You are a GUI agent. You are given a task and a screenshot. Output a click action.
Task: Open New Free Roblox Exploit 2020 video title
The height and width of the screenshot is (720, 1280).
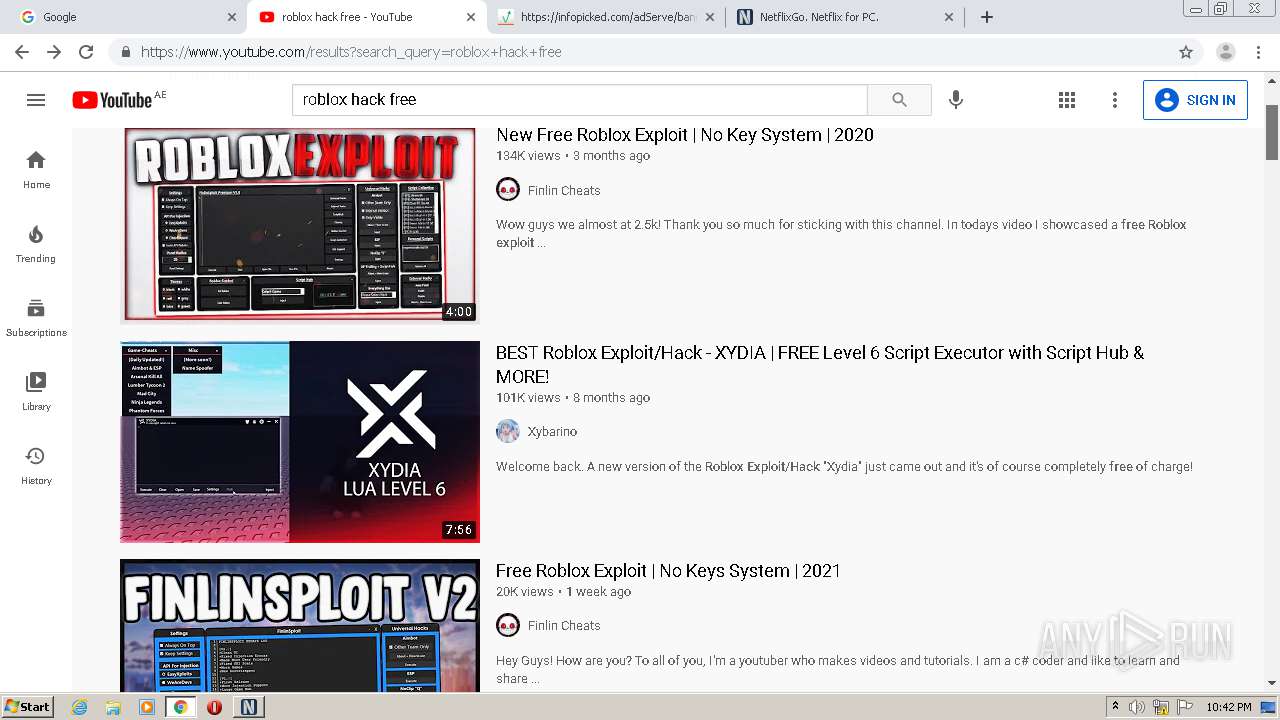pyautogui.click(x=685, y=135)
